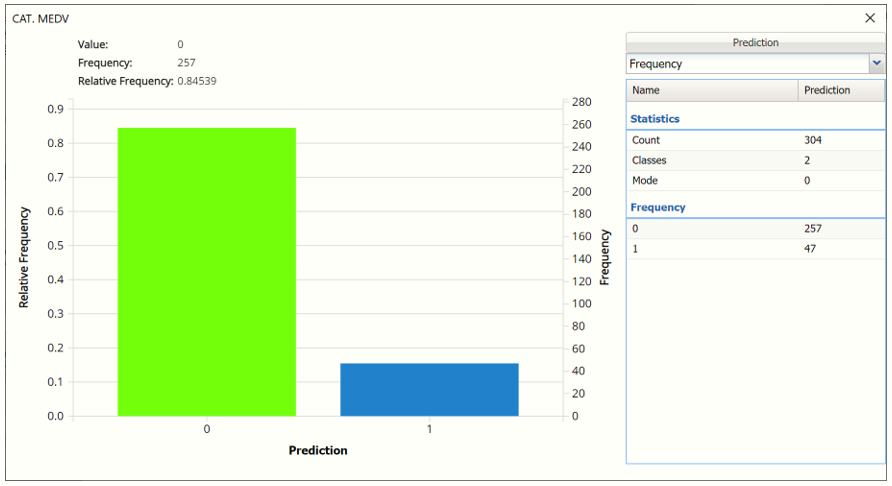Click the Frequency combo box field
Viewport: 892px width, 486px height.
coord(745,63)
